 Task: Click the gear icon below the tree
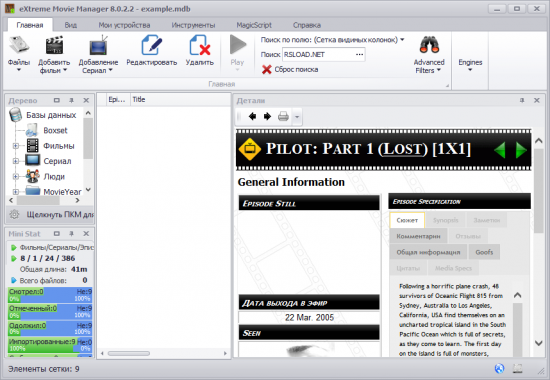click(x=14, y=214)
